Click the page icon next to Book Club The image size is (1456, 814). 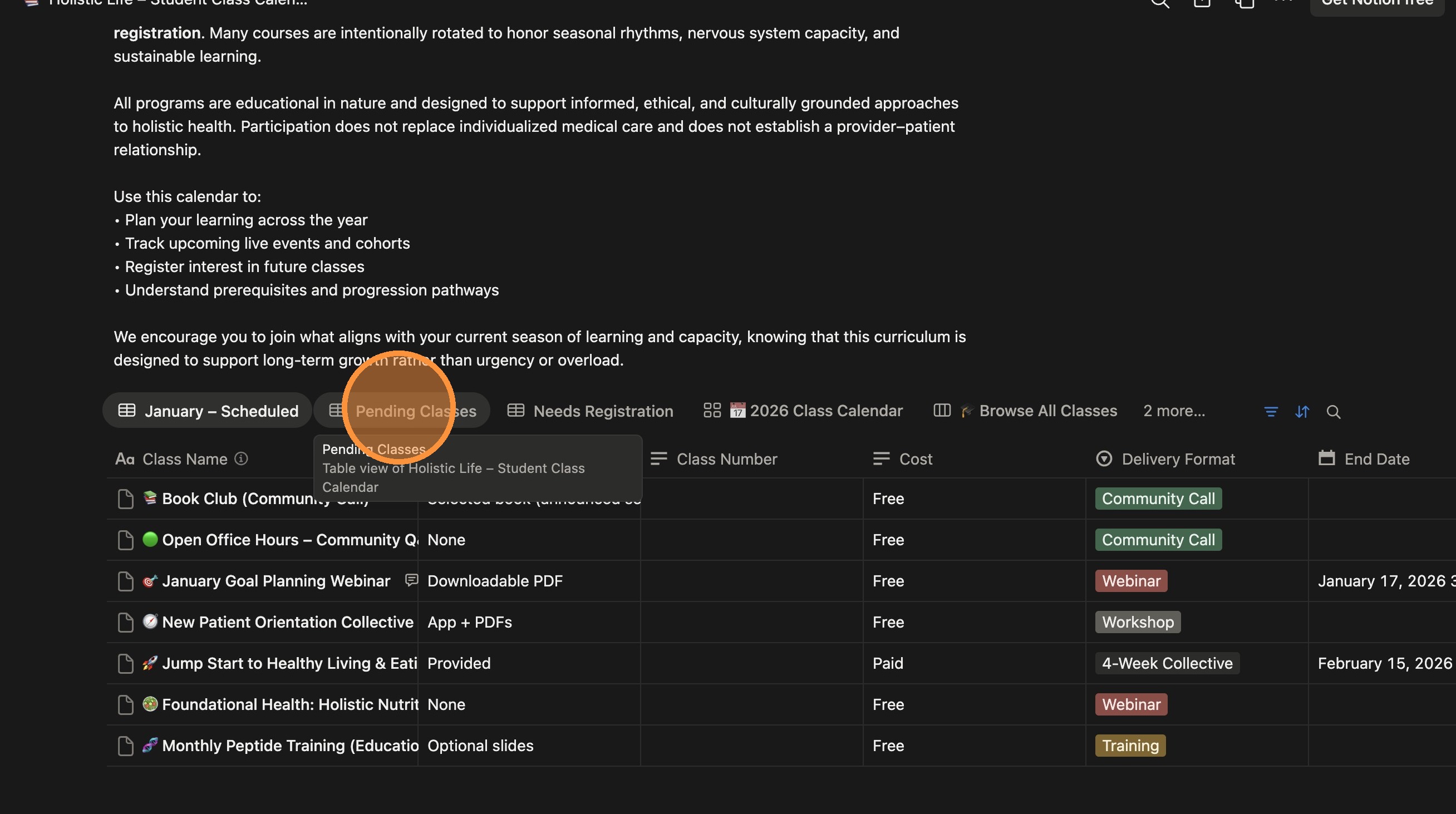(125, 498)
